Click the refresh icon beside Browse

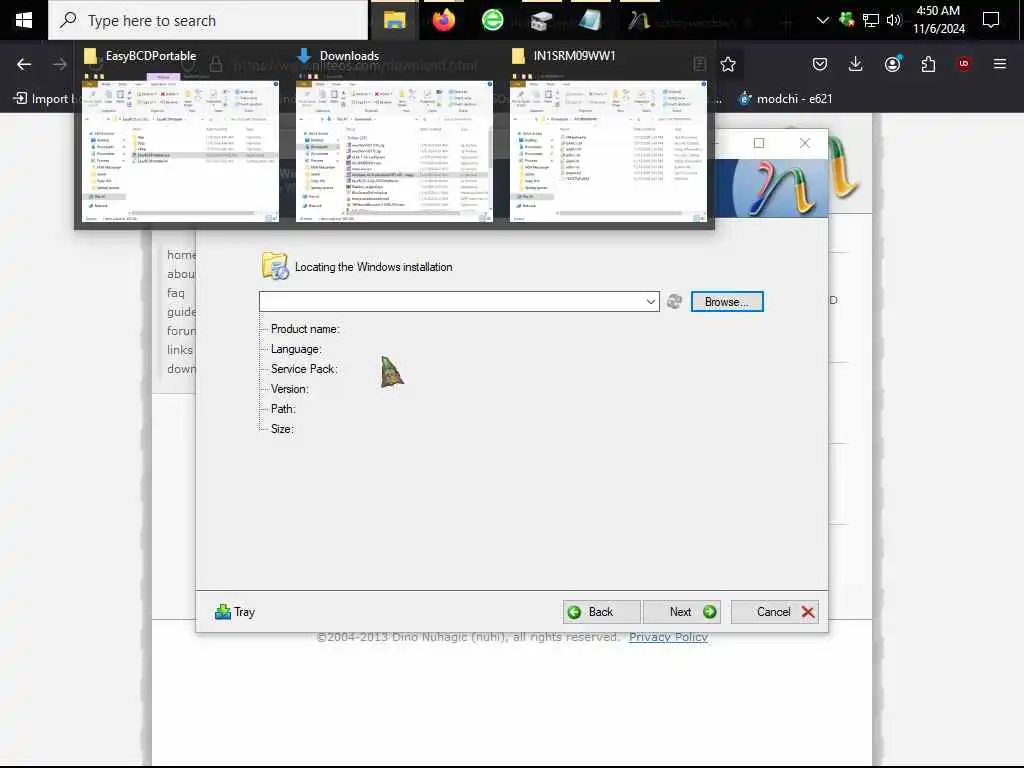pyautogui.click(x=674, y=302)
